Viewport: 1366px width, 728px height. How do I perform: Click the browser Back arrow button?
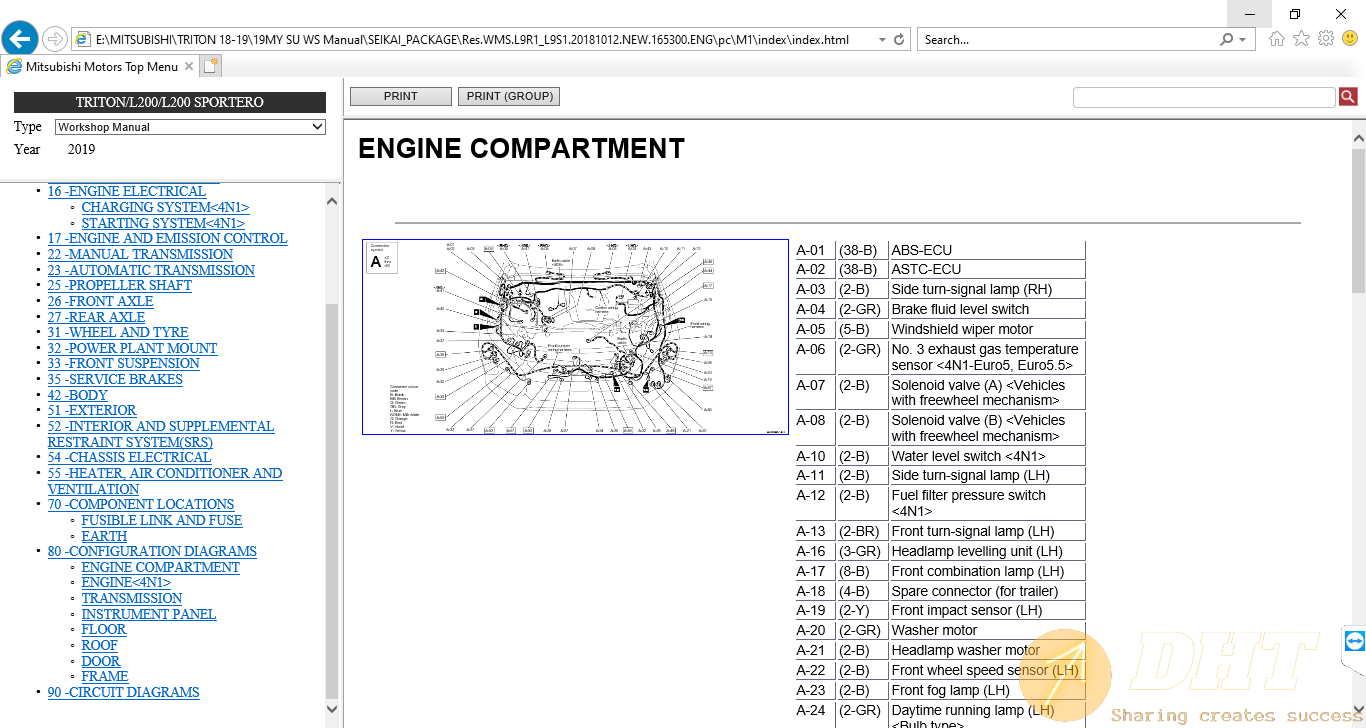20,39
